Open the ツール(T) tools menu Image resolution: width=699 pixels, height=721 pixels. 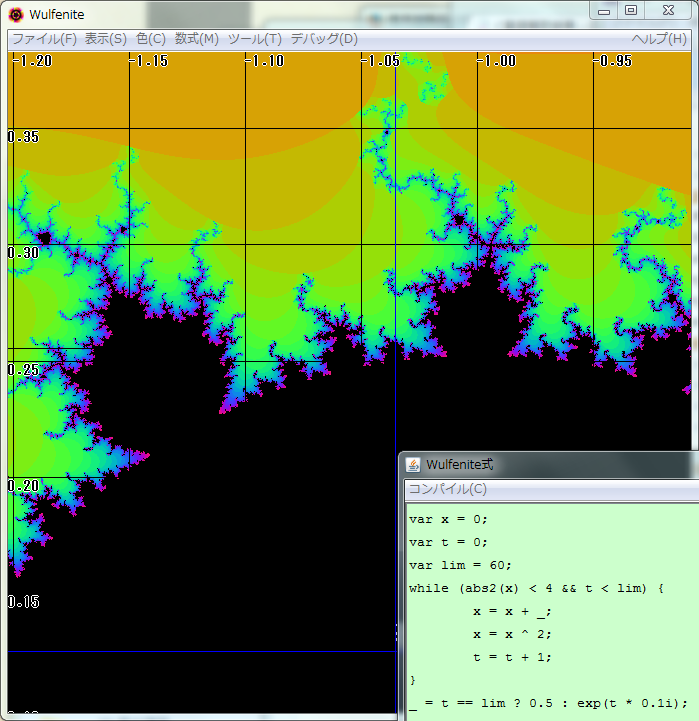click(x=255, y=39)
